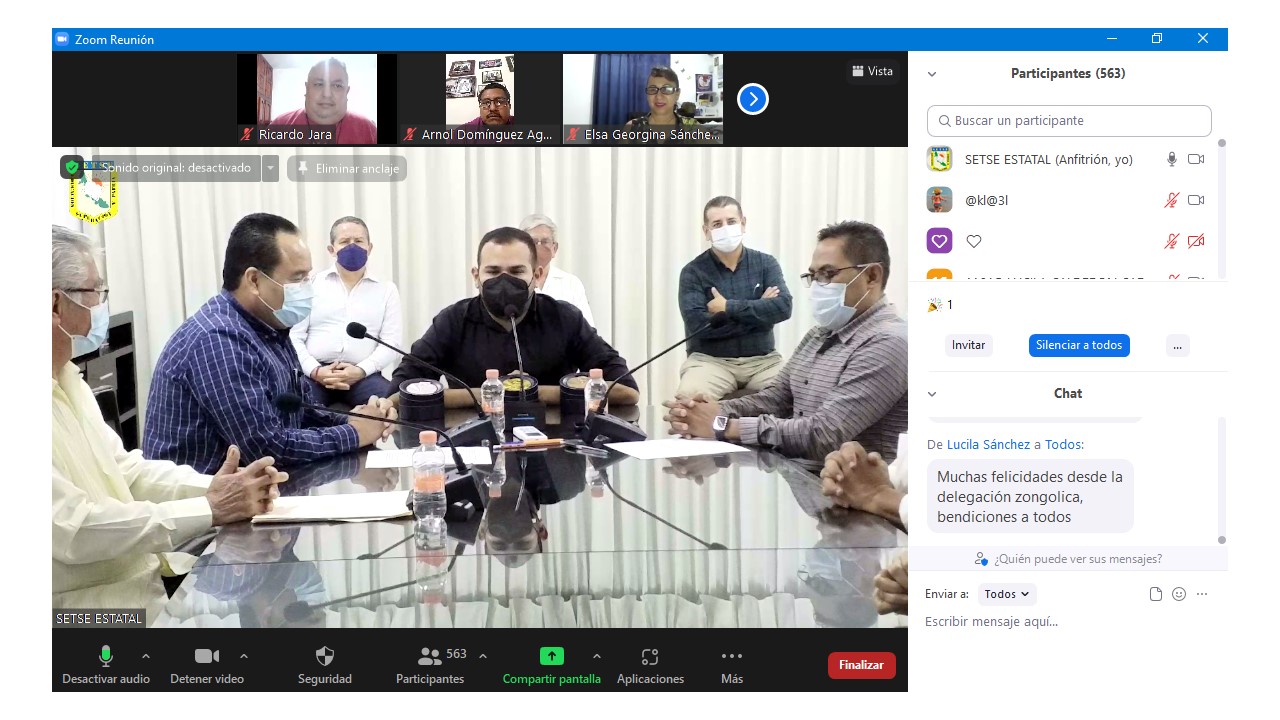Open the arrow menu beside toolbar Participantes
Screen dimensions: 1280x720
pyautogui.click(x=483, y=656)
